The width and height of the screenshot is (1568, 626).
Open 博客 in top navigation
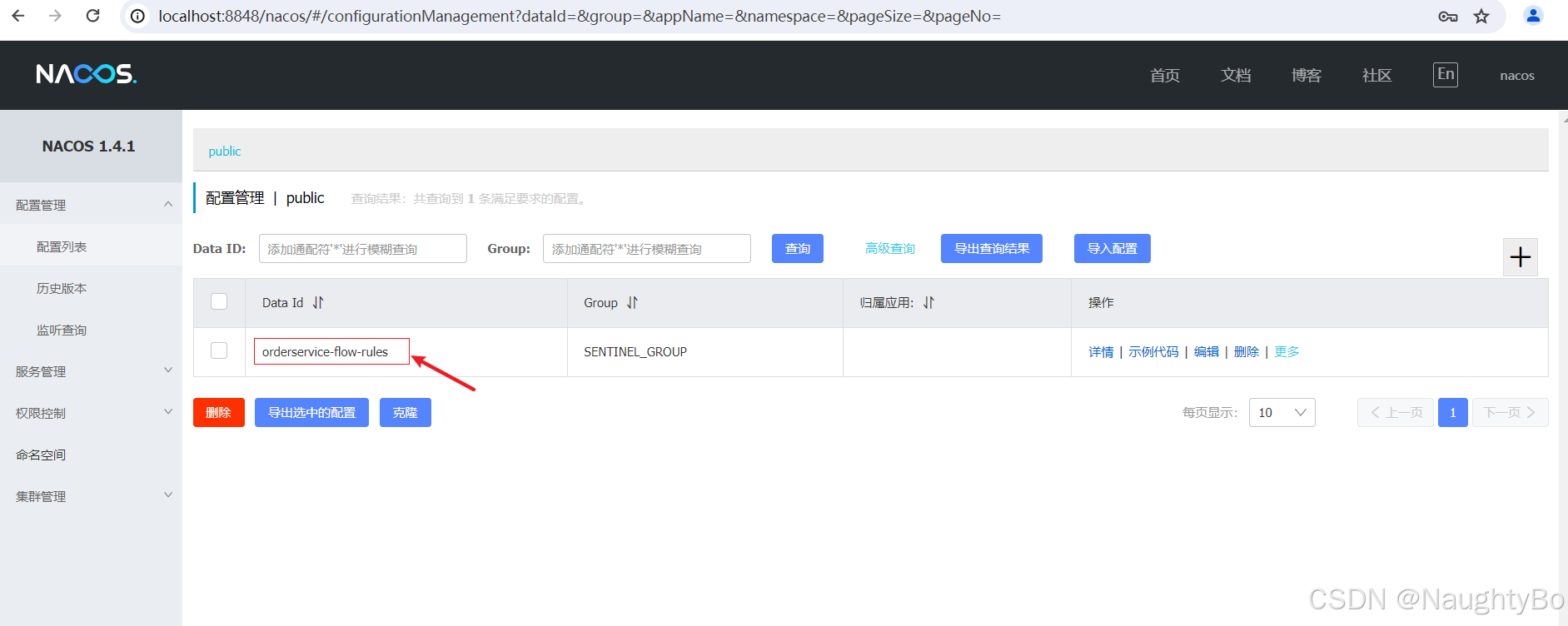click(1307, 76)
